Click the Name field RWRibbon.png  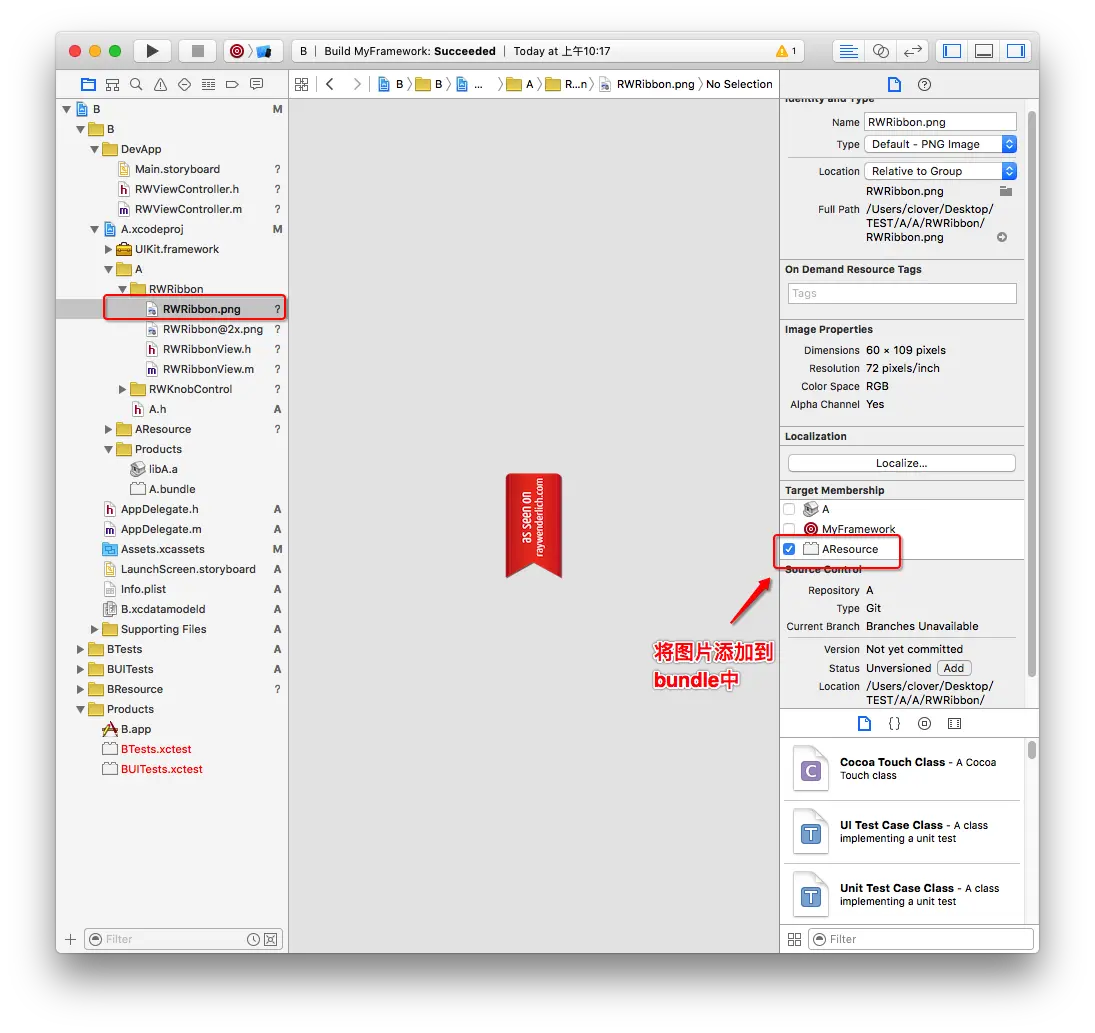point(940,122)
